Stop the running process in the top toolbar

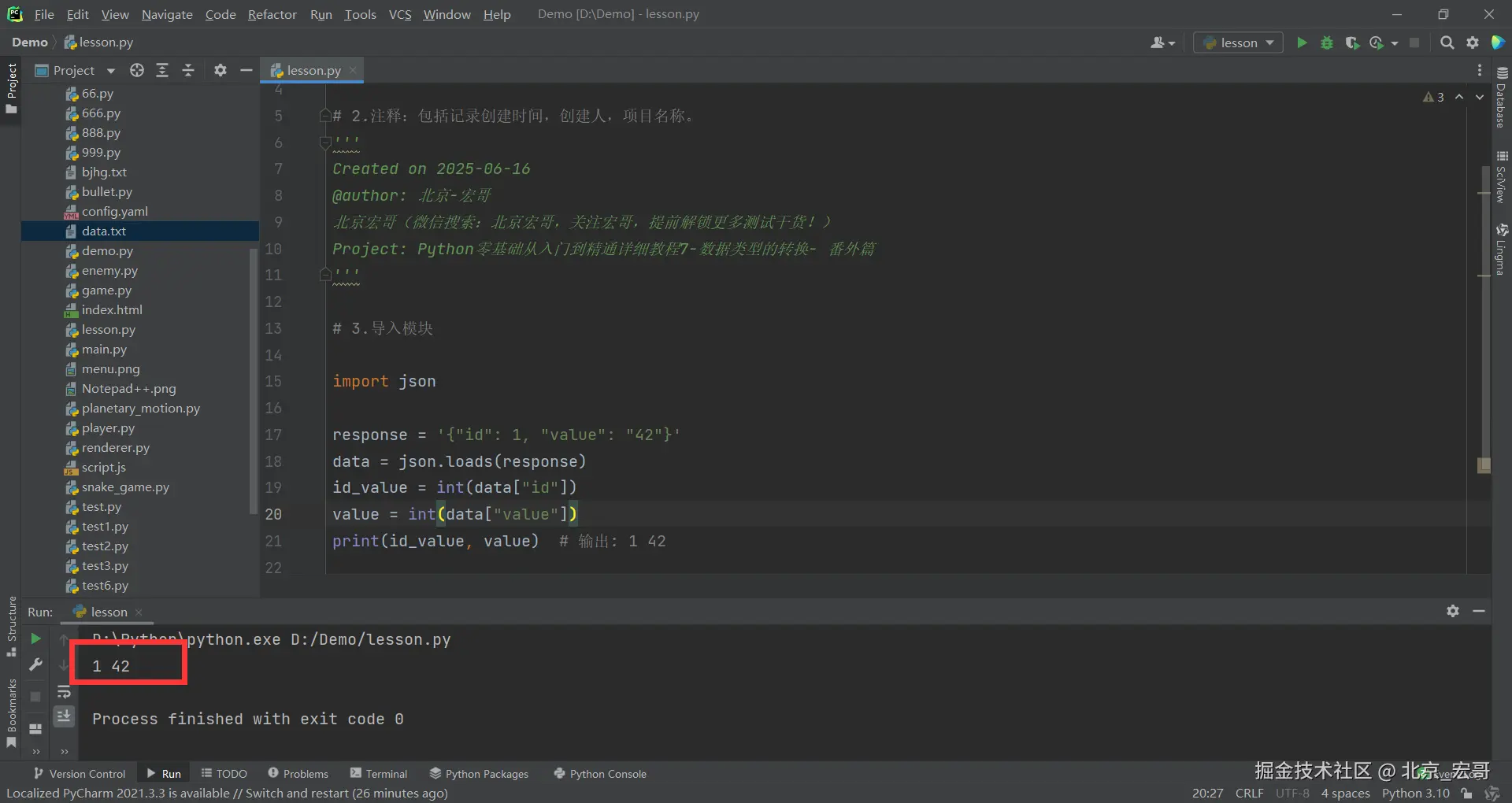tap(1414, 43)
